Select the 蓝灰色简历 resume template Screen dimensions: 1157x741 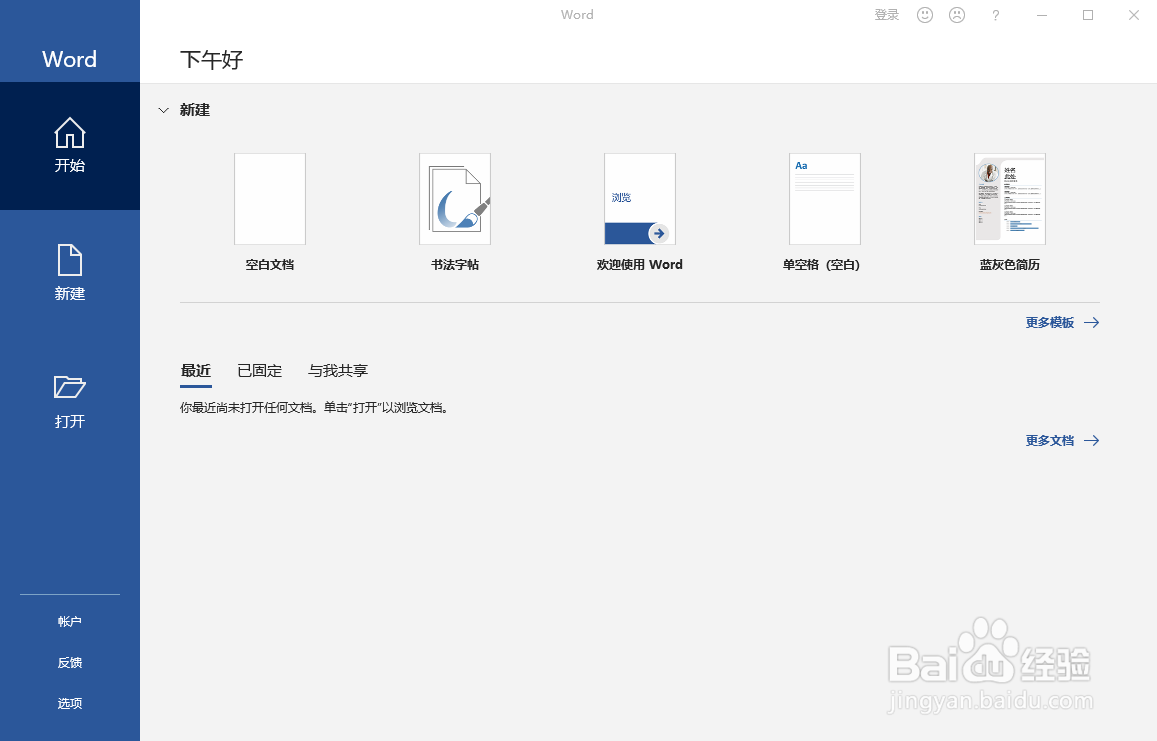[1009, 199]
